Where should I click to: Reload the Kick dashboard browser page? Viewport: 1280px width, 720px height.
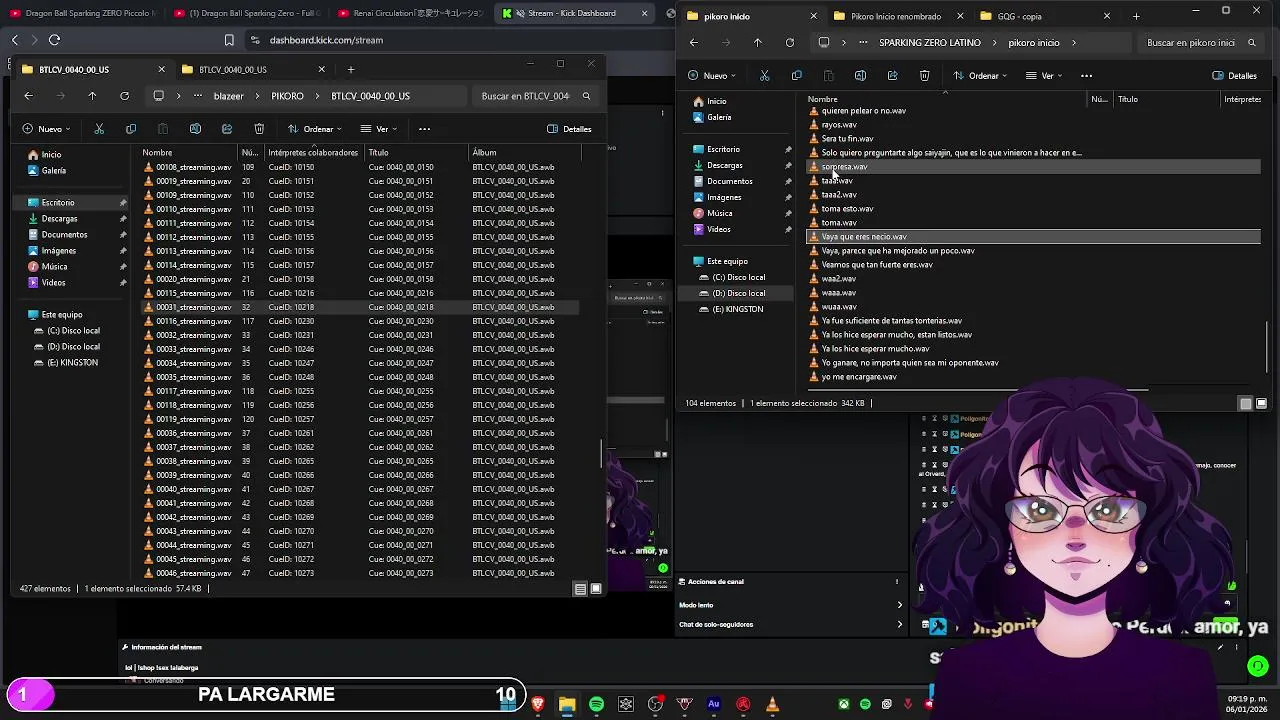[54, 40]
